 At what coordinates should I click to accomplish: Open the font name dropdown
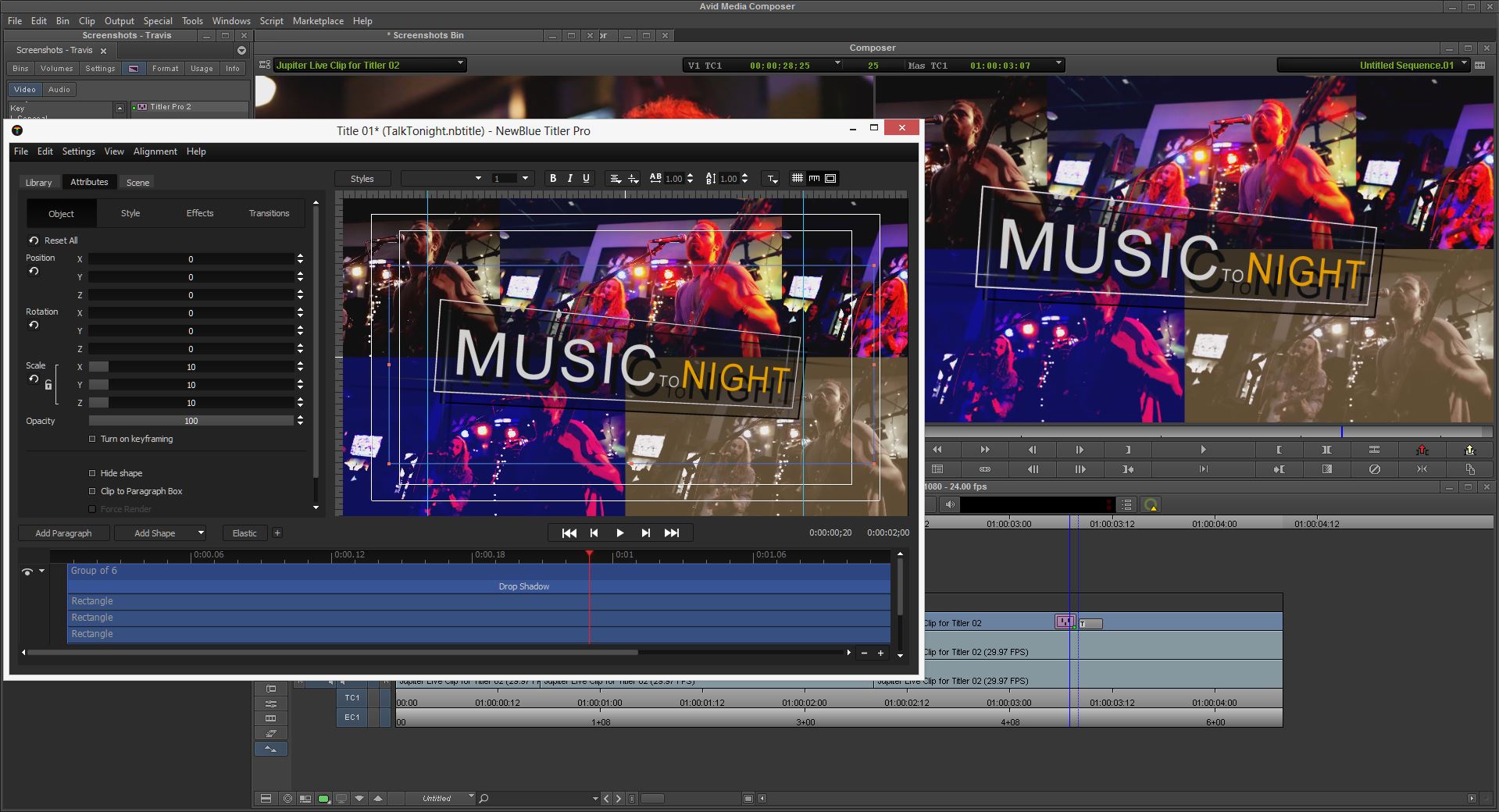click(443, 178)
